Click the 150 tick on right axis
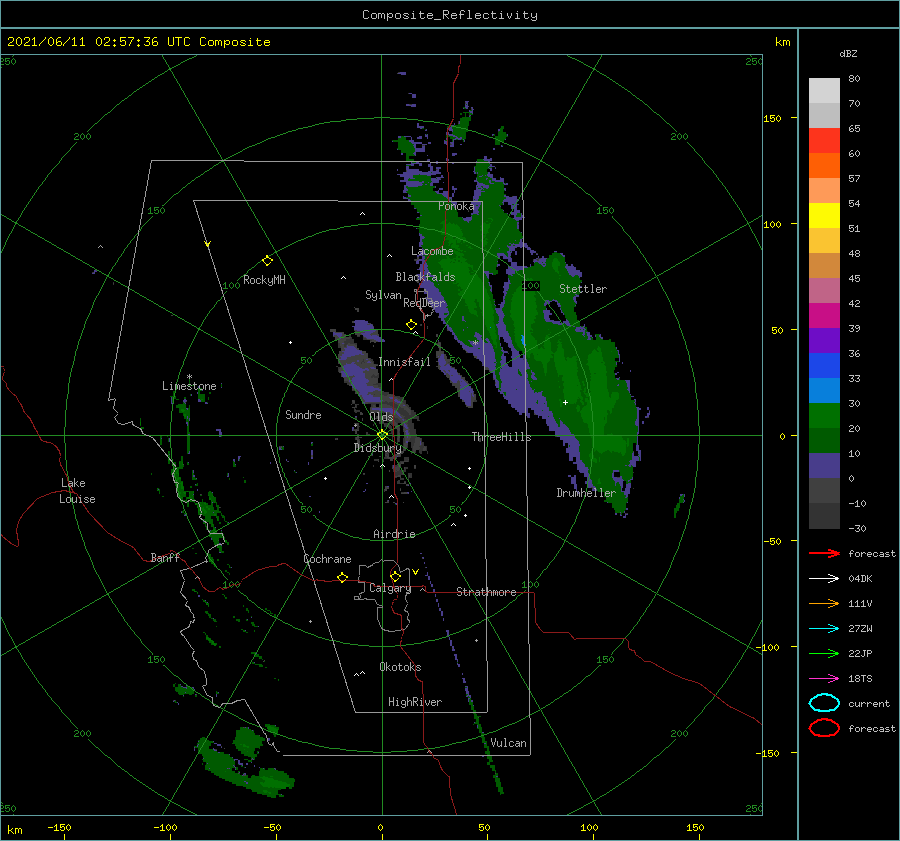 tap(772, 118)
